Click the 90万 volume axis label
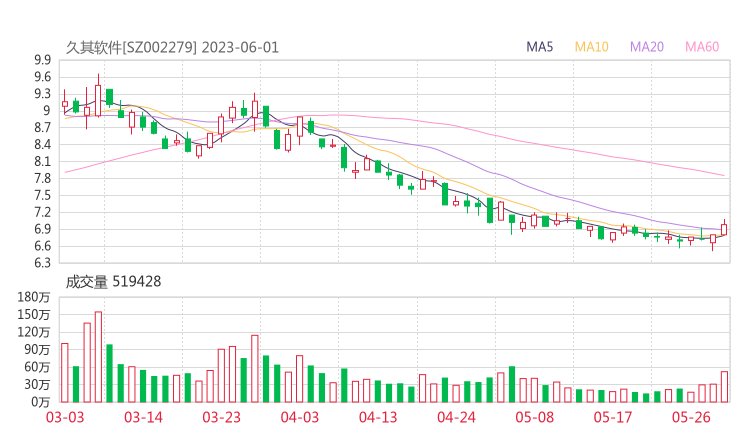The width and height of the screenshot is (740, 440). (38, 349)
